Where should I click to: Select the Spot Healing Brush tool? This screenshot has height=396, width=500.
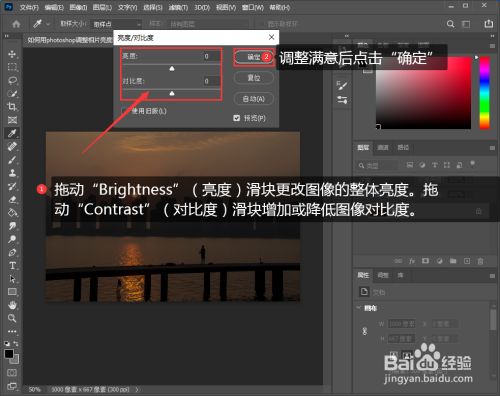(x=12, y=146)
